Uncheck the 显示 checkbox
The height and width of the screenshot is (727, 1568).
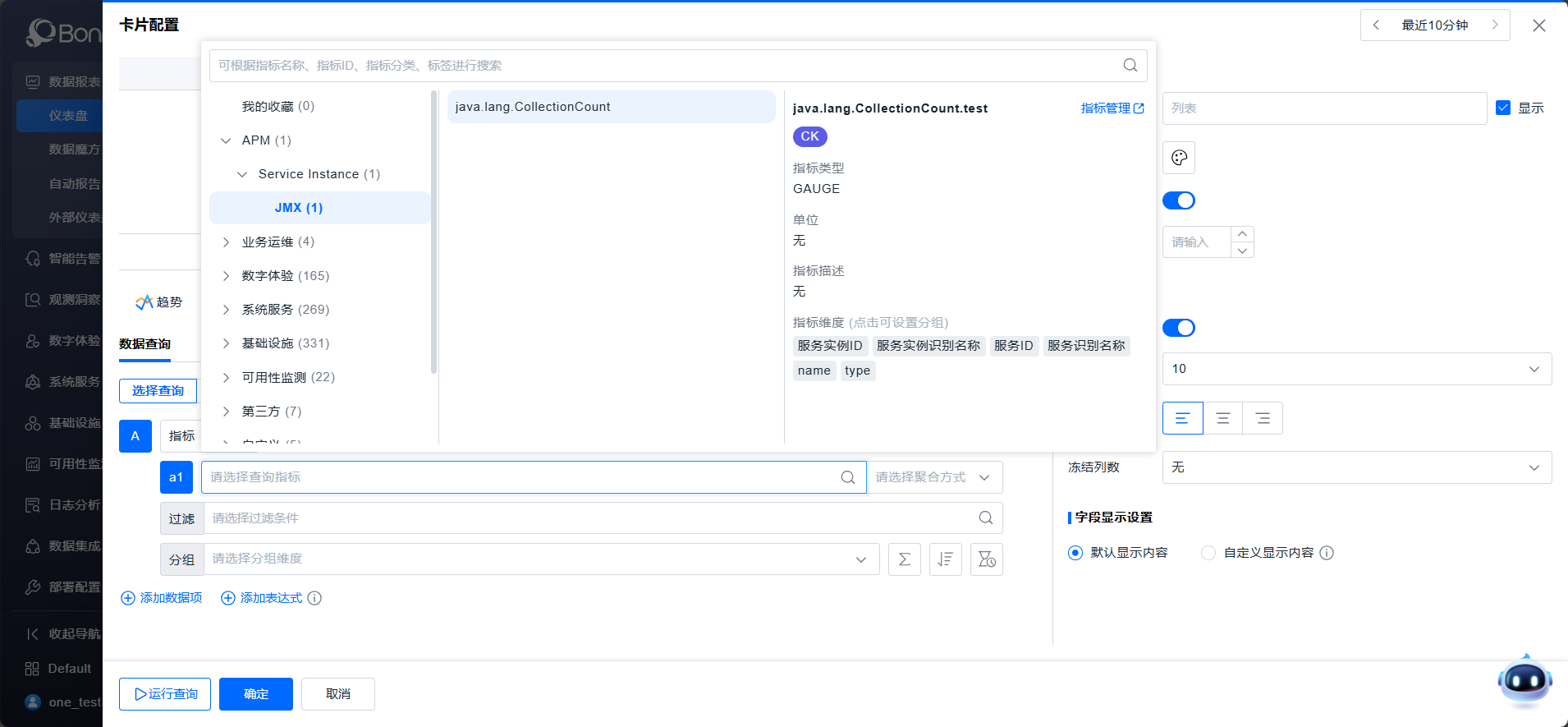tap(1503, 108)
